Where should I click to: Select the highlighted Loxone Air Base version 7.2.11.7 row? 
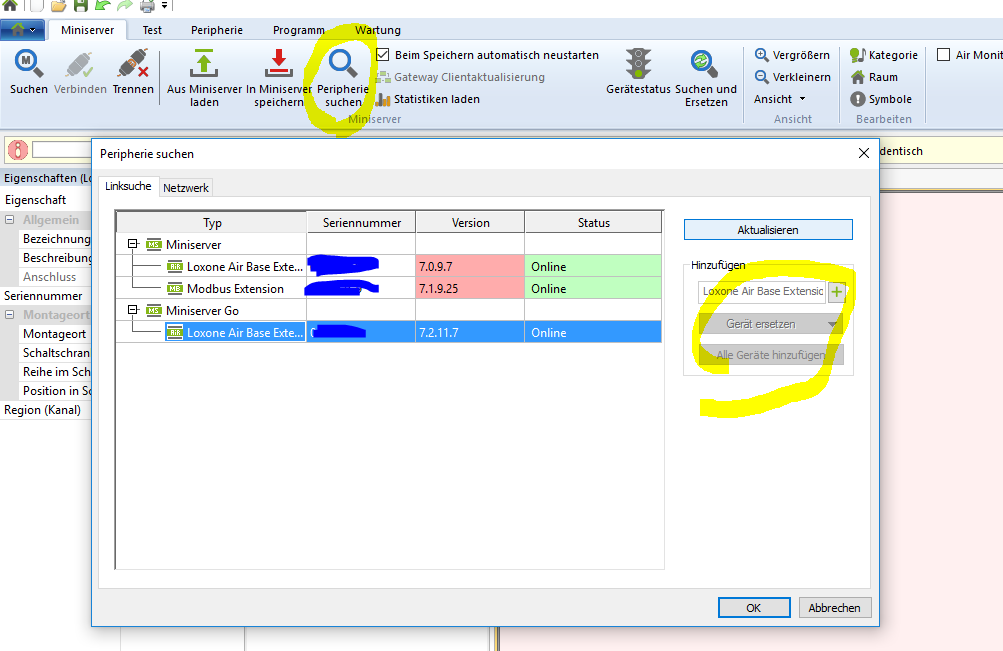point(388,332)
